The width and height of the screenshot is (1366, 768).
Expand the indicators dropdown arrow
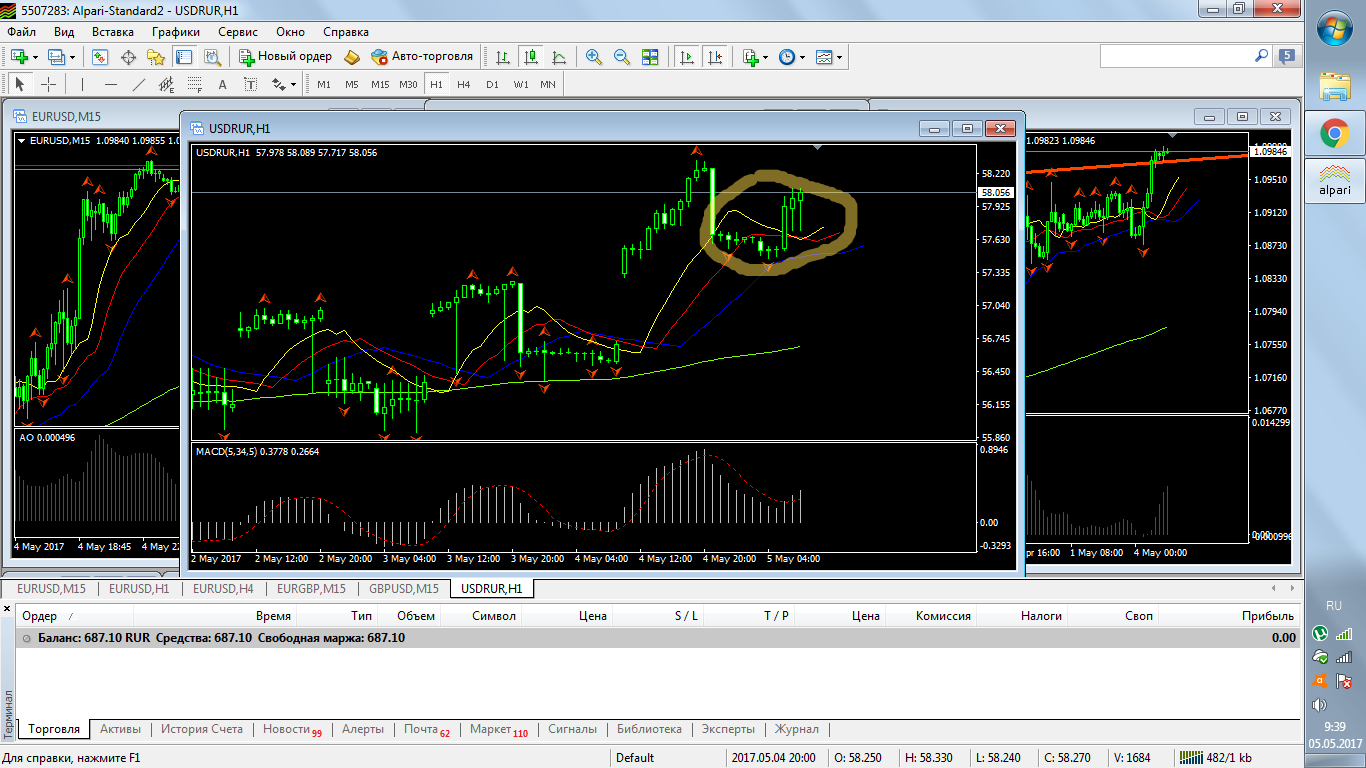pyautogui.click(x=766, y=57)
